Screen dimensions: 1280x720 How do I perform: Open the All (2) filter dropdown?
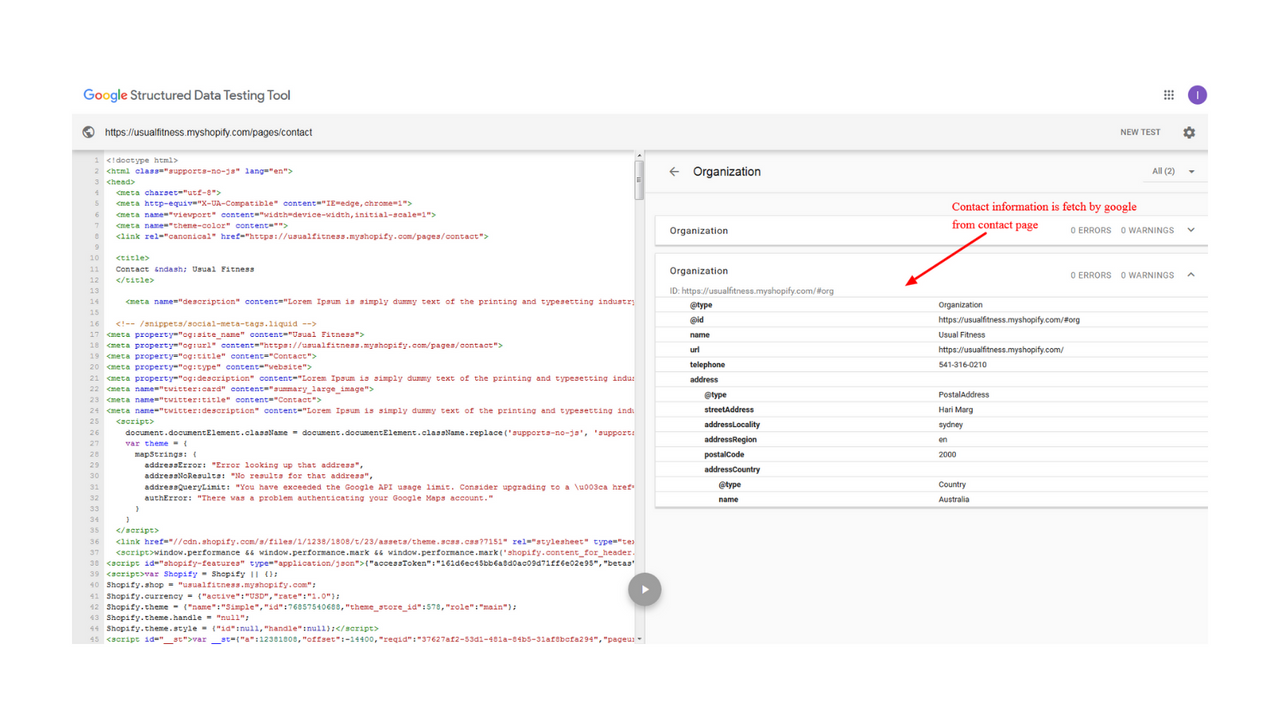pyautogui.click(x=1174, y=171)
